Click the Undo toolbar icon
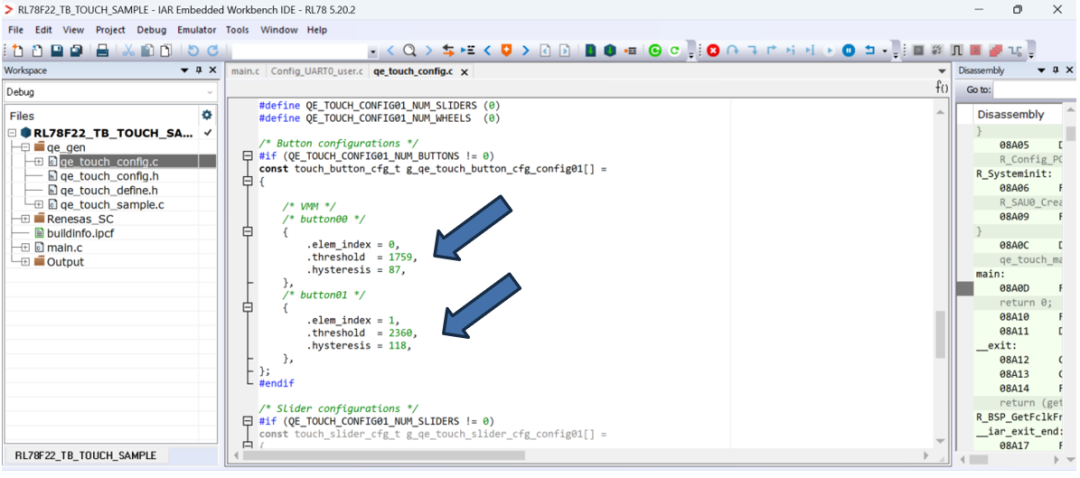Screen dimensions: 1080x478 (x=192, y=50)
